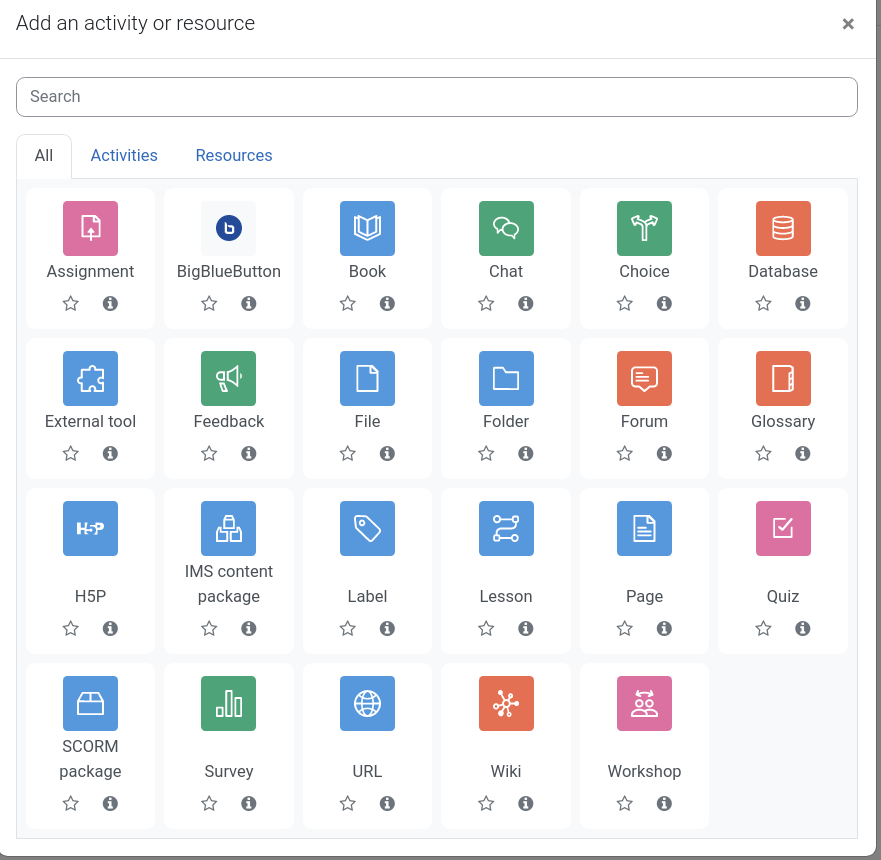Mark Lesson as a favourite

(486, 628)
